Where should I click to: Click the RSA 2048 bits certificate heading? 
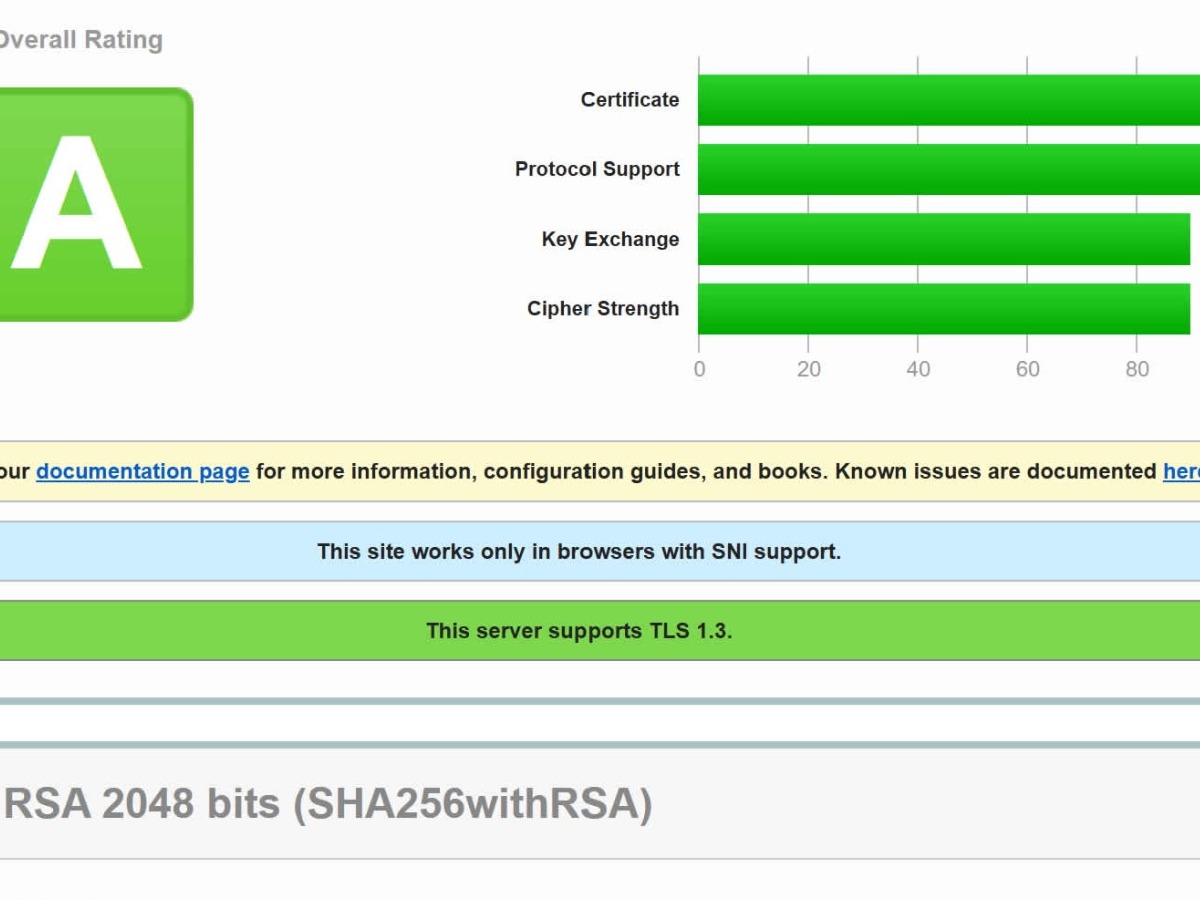[328, 803]
